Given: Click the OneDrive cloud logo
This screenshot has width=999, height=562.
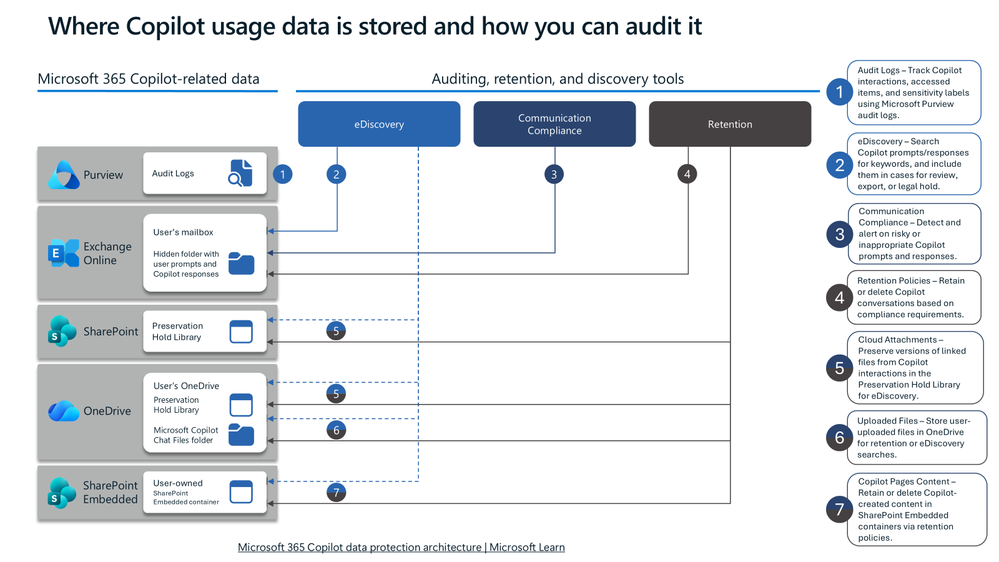Looking at the screenshot, I should pos(63,411).
